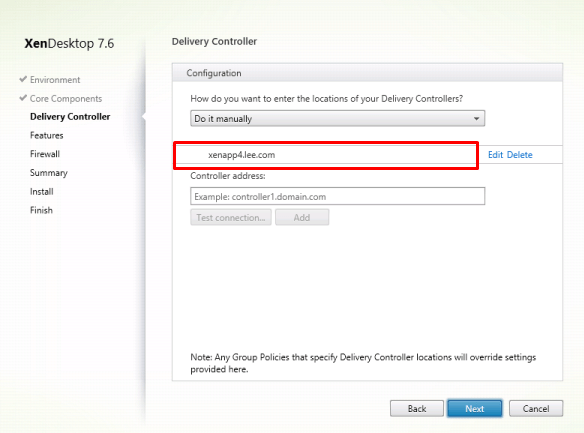Click the Environment step checkmark icon
Screen dimensions: 584x433
tap(23, 79)
